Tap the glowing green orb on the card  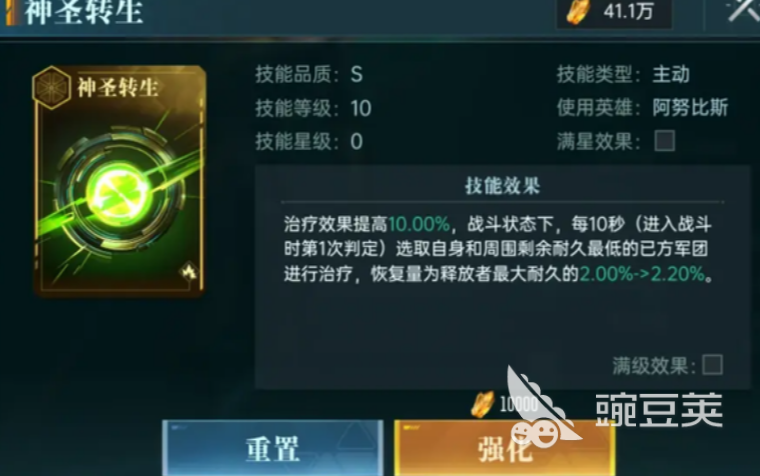(x=119, y=193)
